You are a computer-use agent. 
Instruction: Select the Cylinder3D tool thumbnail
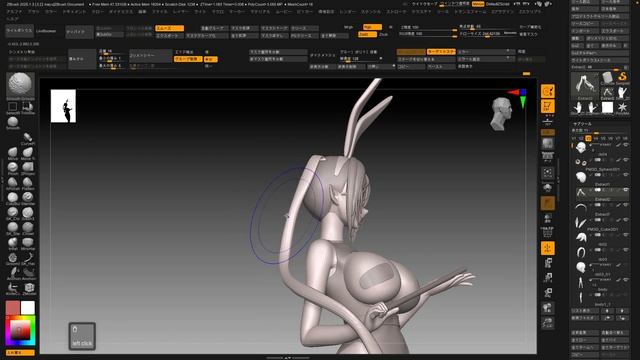[607, 77]
